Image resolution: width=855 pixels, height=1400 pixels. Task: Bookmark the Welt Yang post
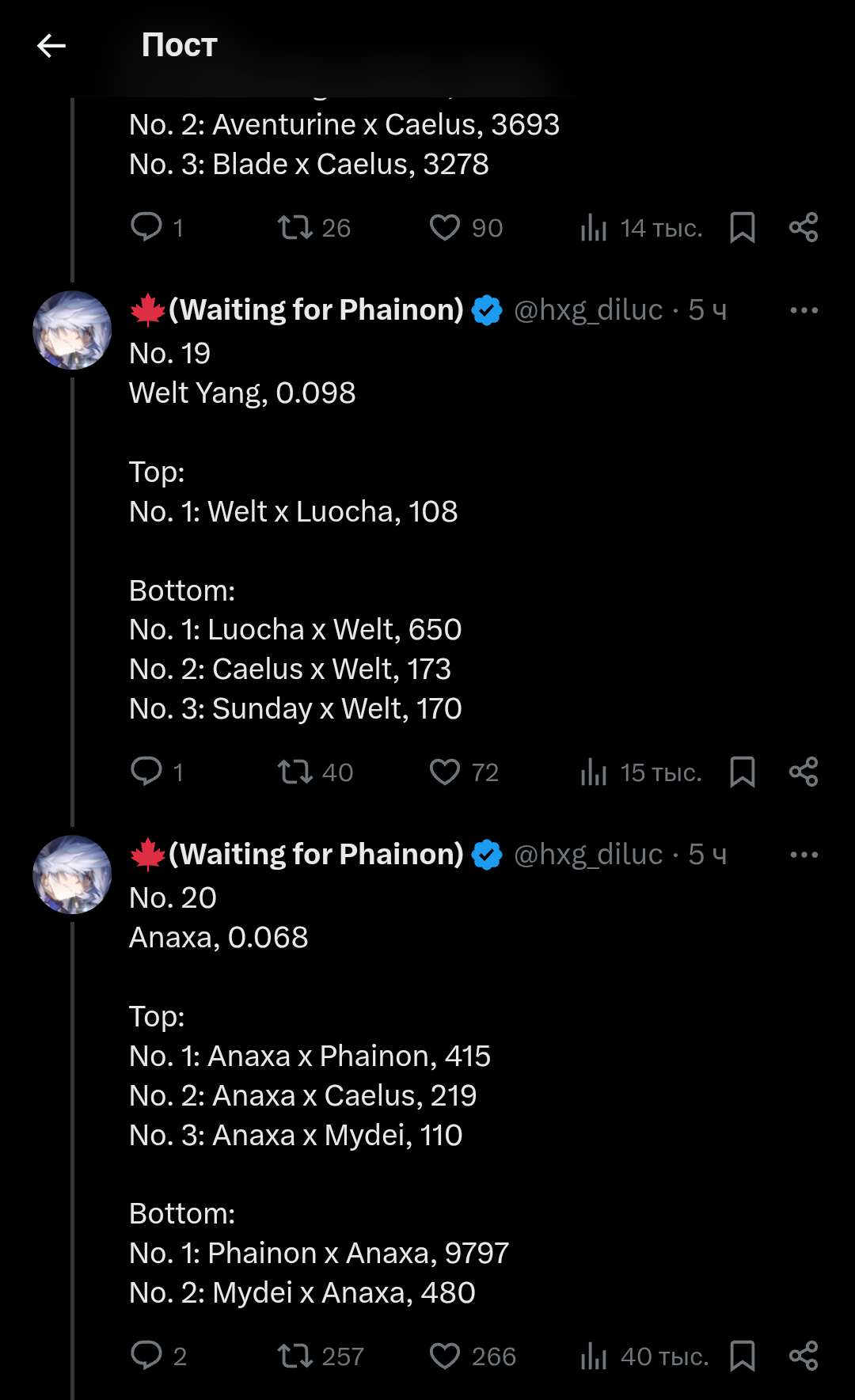pos(742,772)
